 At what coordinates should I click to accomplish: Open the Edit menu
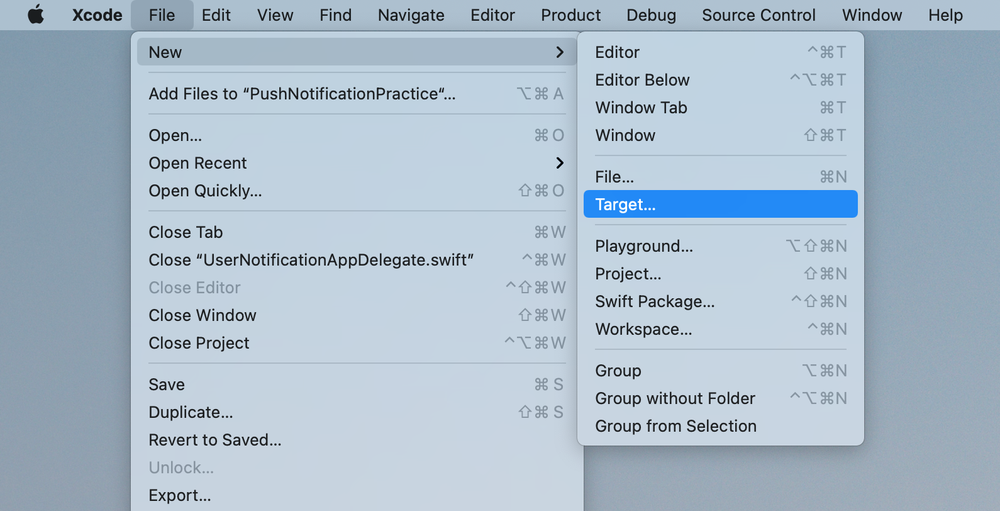click(x=216, y=15)
